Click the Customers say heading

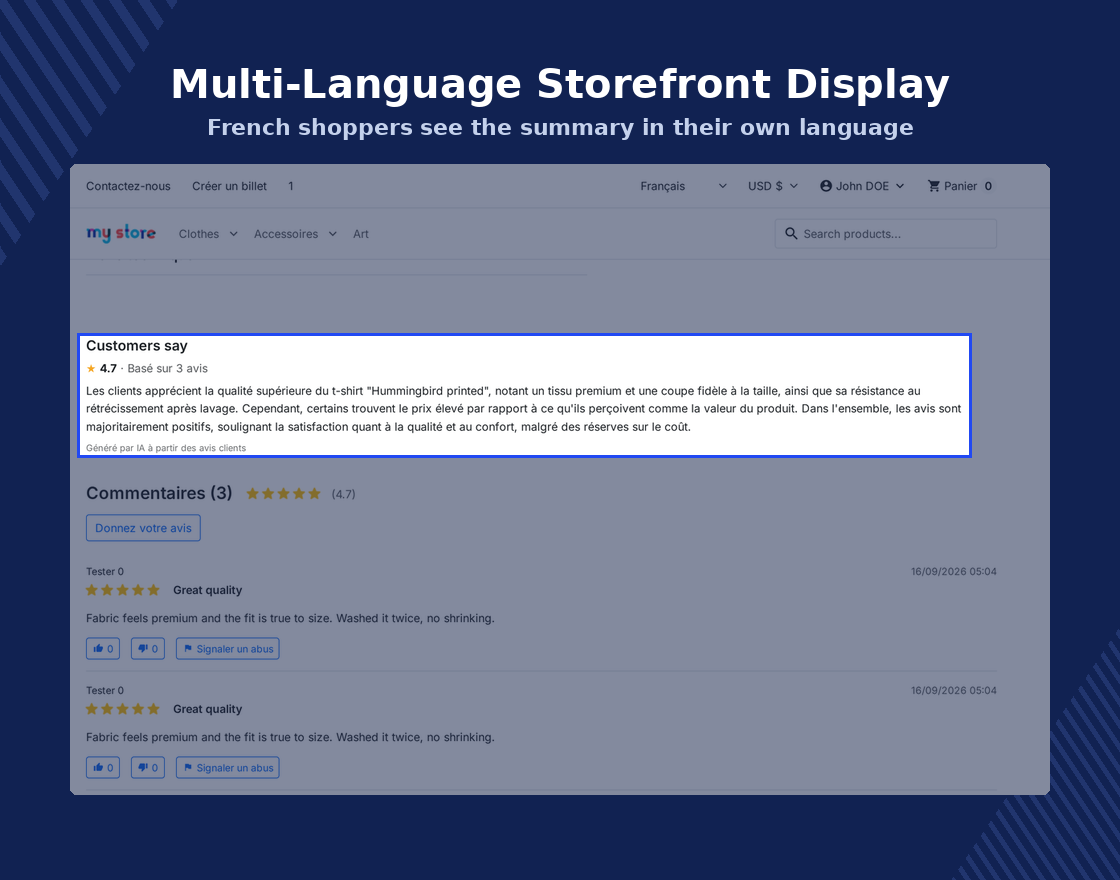137,346
